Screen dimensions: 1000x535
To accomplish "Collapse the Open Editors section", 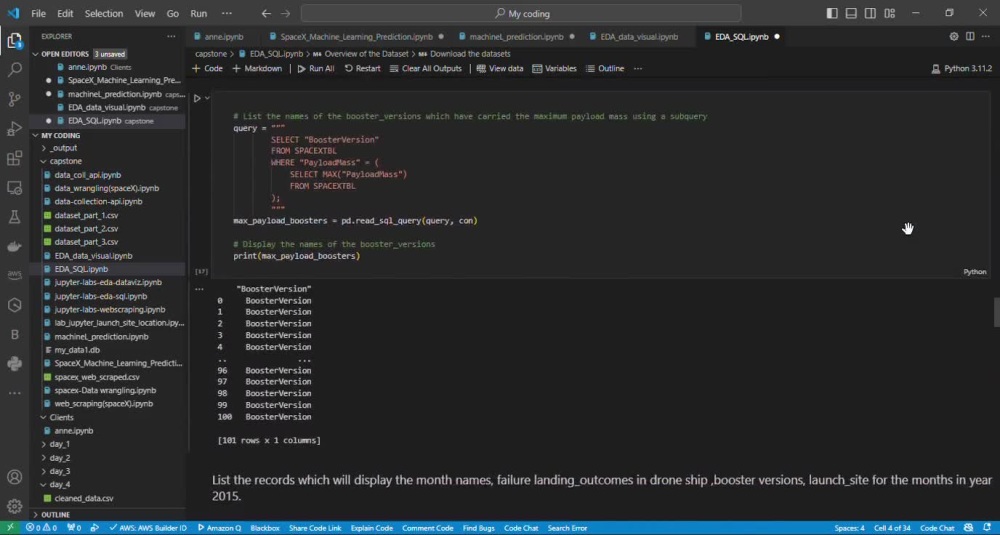I will pos(36,54).
